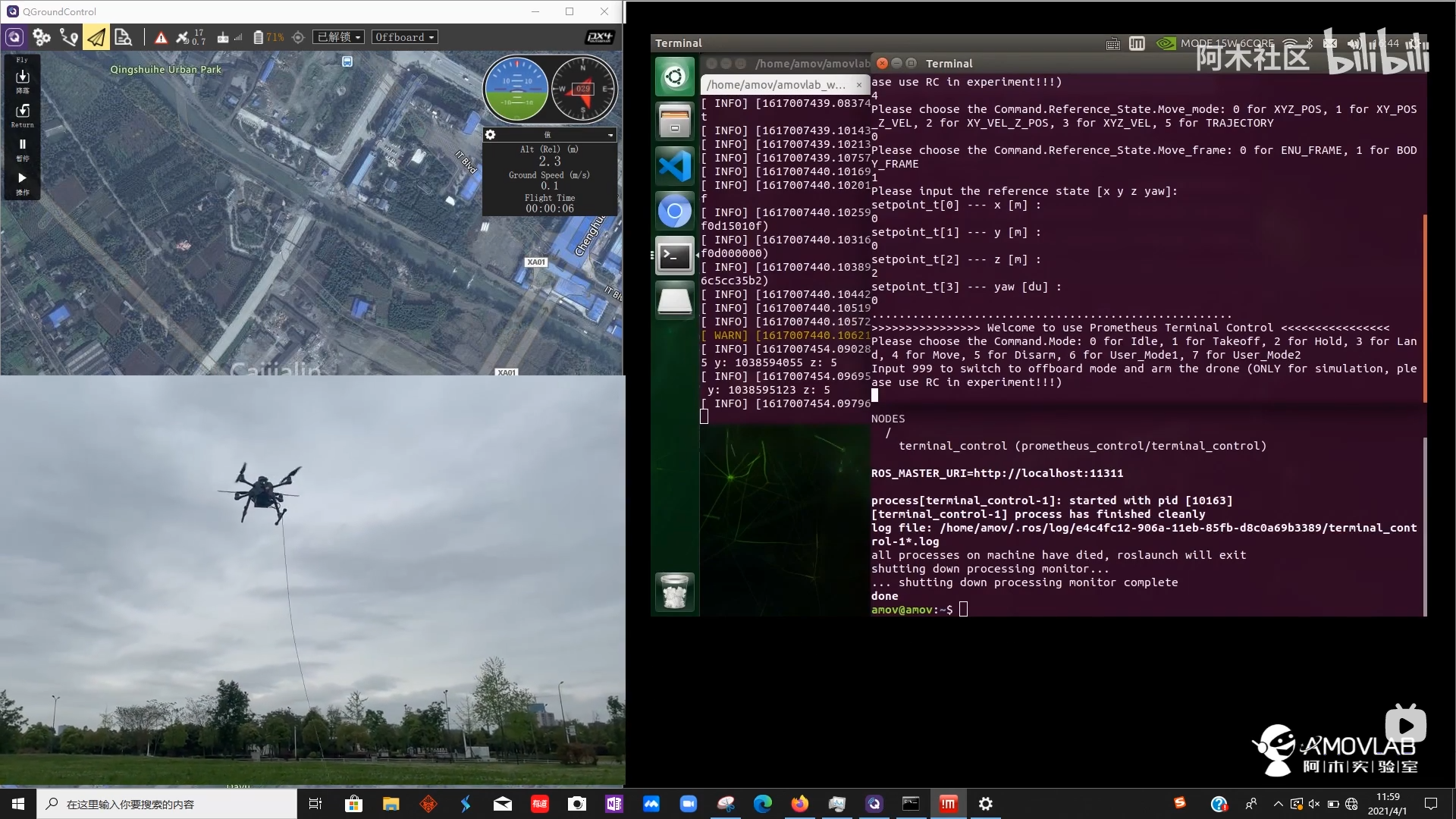The image size is (1456, 819).
Task: Show RC signal strength indicator
Action: point(230,37)
